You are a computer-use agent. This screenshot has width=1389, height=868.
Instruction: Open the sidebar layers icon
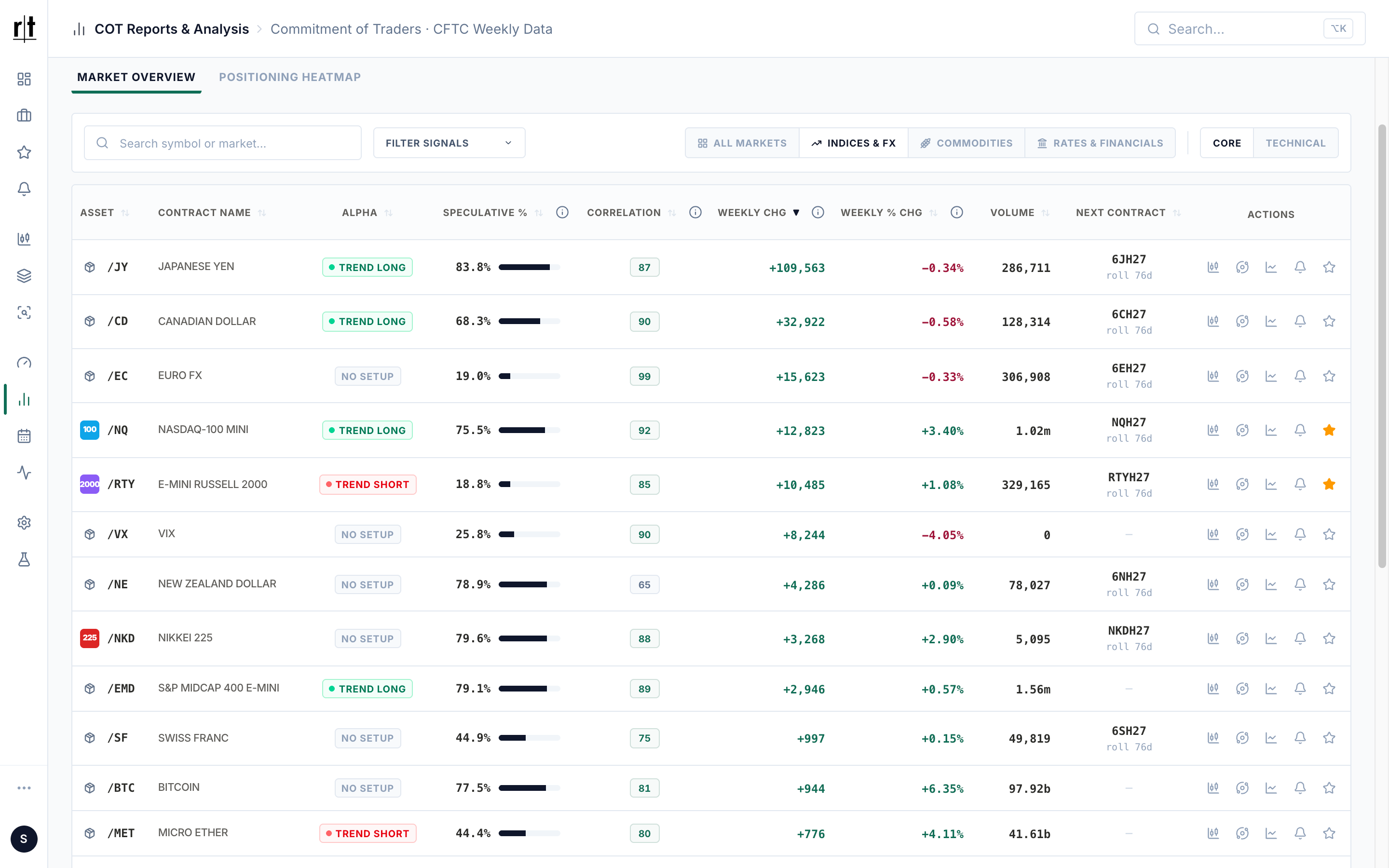tap(24, 275)
